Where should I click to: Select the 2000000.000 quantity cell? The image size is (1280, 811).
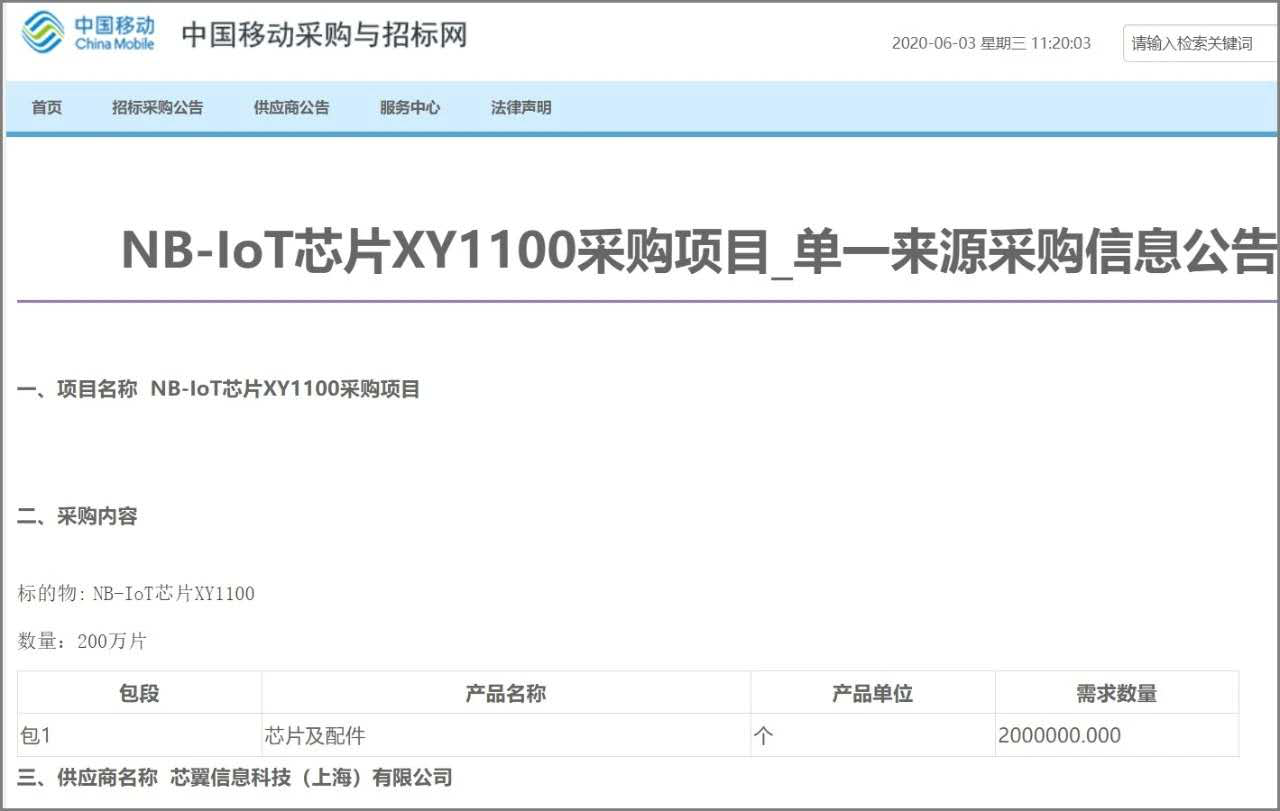point(1059,736)
